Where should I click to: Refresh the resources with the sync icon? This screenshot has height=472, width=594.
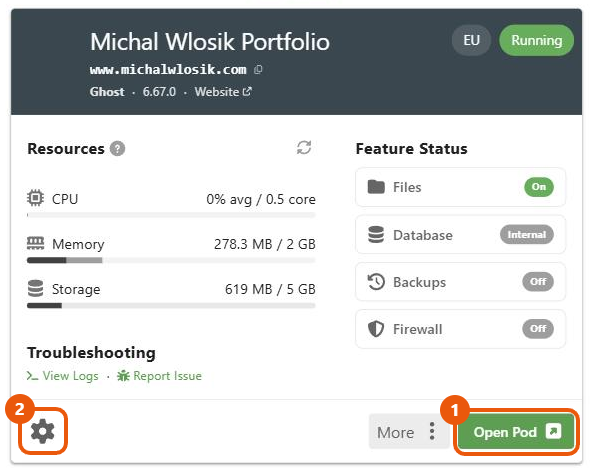(x=304, y=148)
